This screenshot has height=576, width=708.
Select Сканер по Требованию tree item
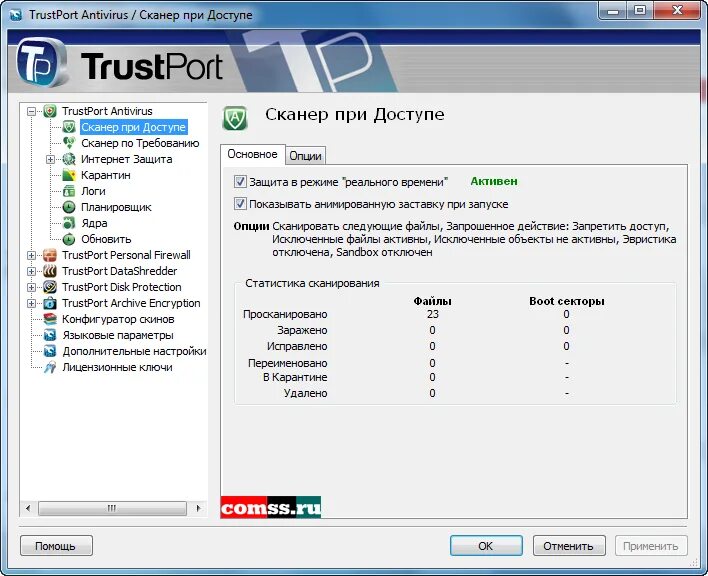tap(140, 143)
